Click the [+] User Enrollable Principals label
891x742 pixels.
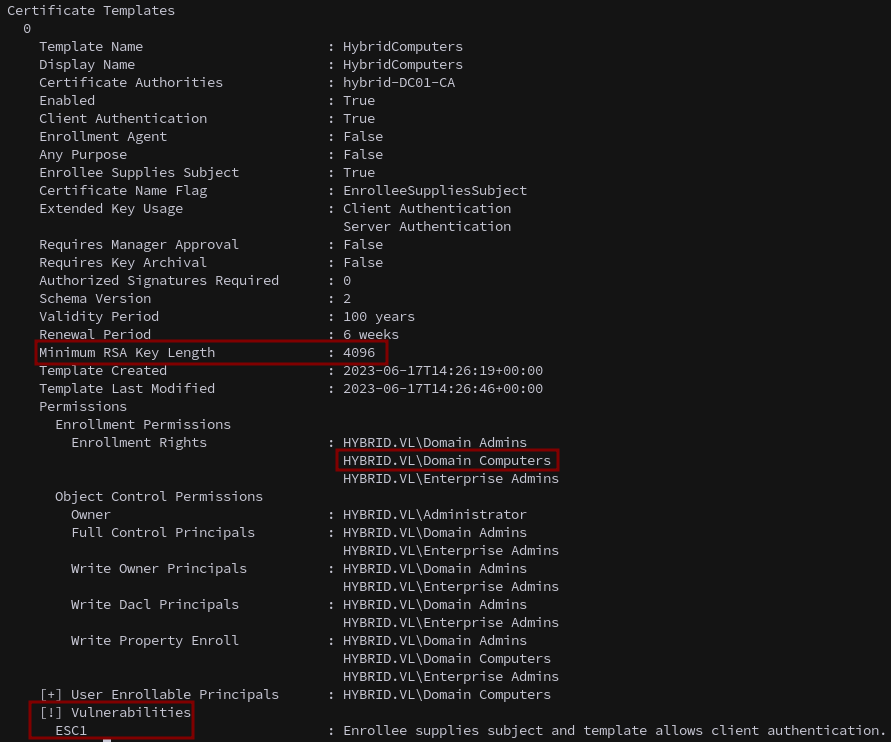pos(159,695)
